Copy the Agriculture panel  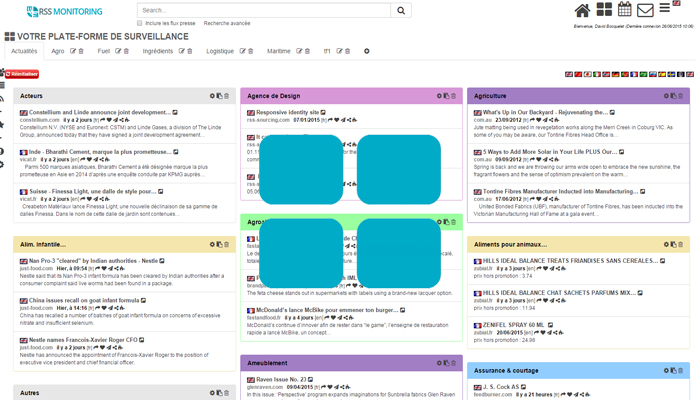point(673,96)
